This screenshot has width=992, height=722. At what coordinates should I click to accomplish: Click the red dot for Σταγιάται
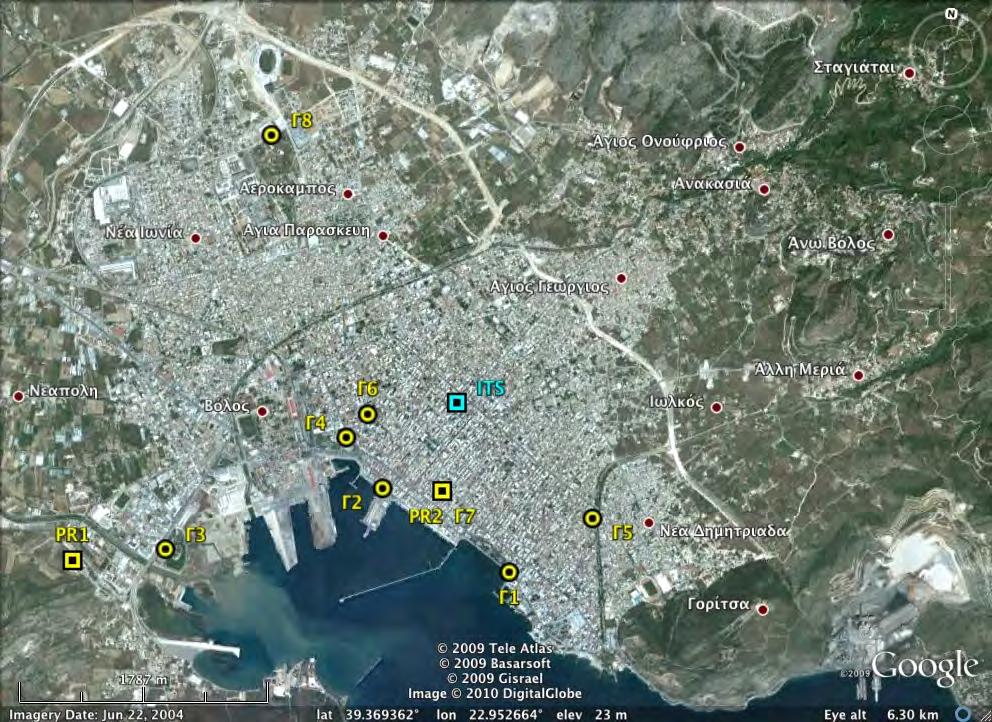[x=910, y=73]
